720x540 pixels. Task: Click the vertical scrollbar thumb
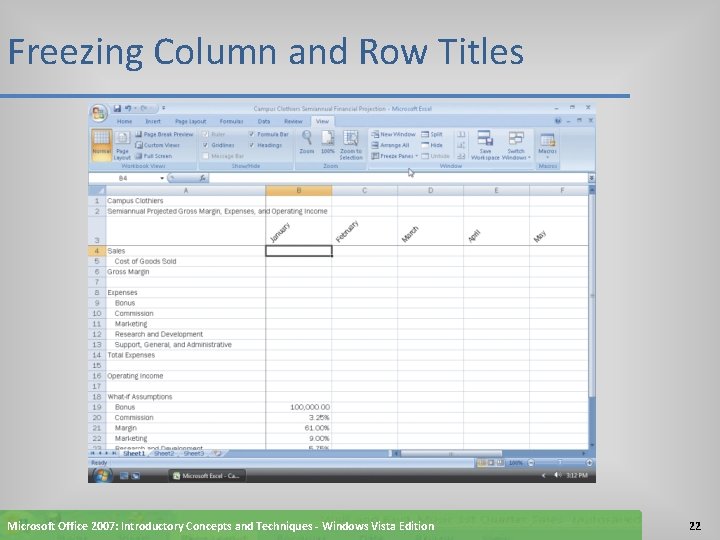(x=592, y=295)
